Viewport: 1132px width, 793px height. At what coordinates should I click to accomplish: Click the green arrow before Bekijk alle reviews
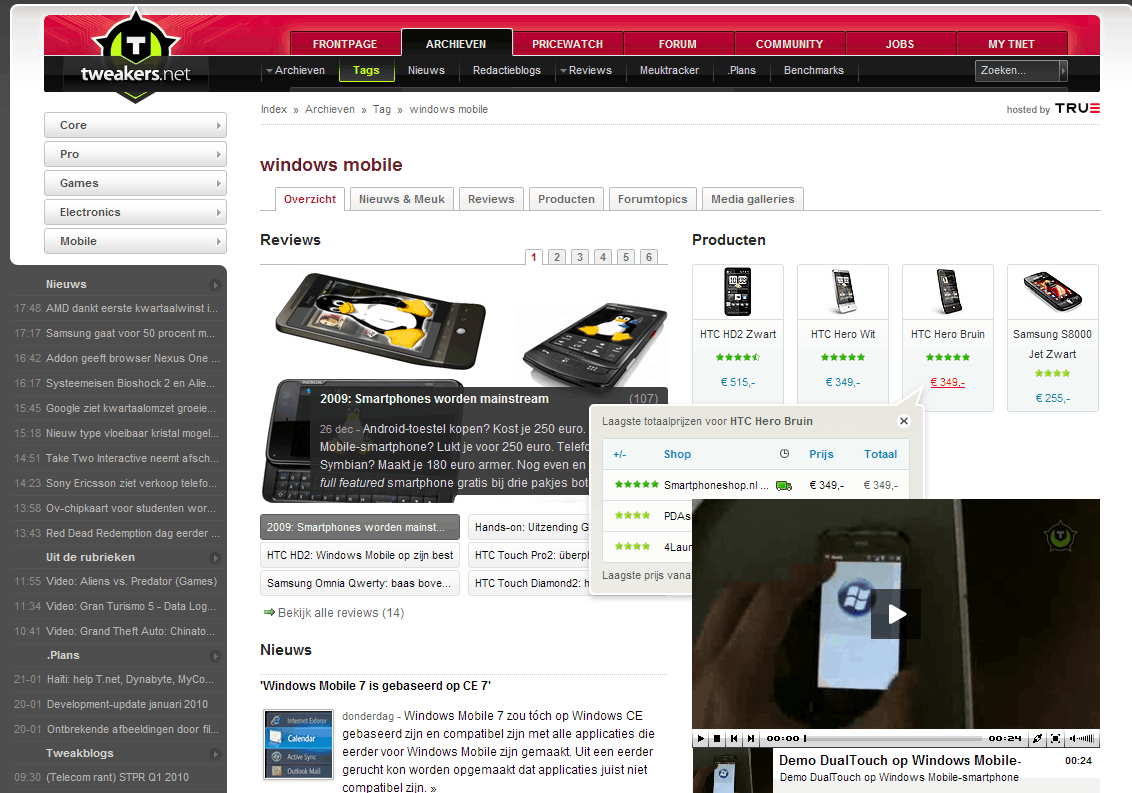[269, 612]
